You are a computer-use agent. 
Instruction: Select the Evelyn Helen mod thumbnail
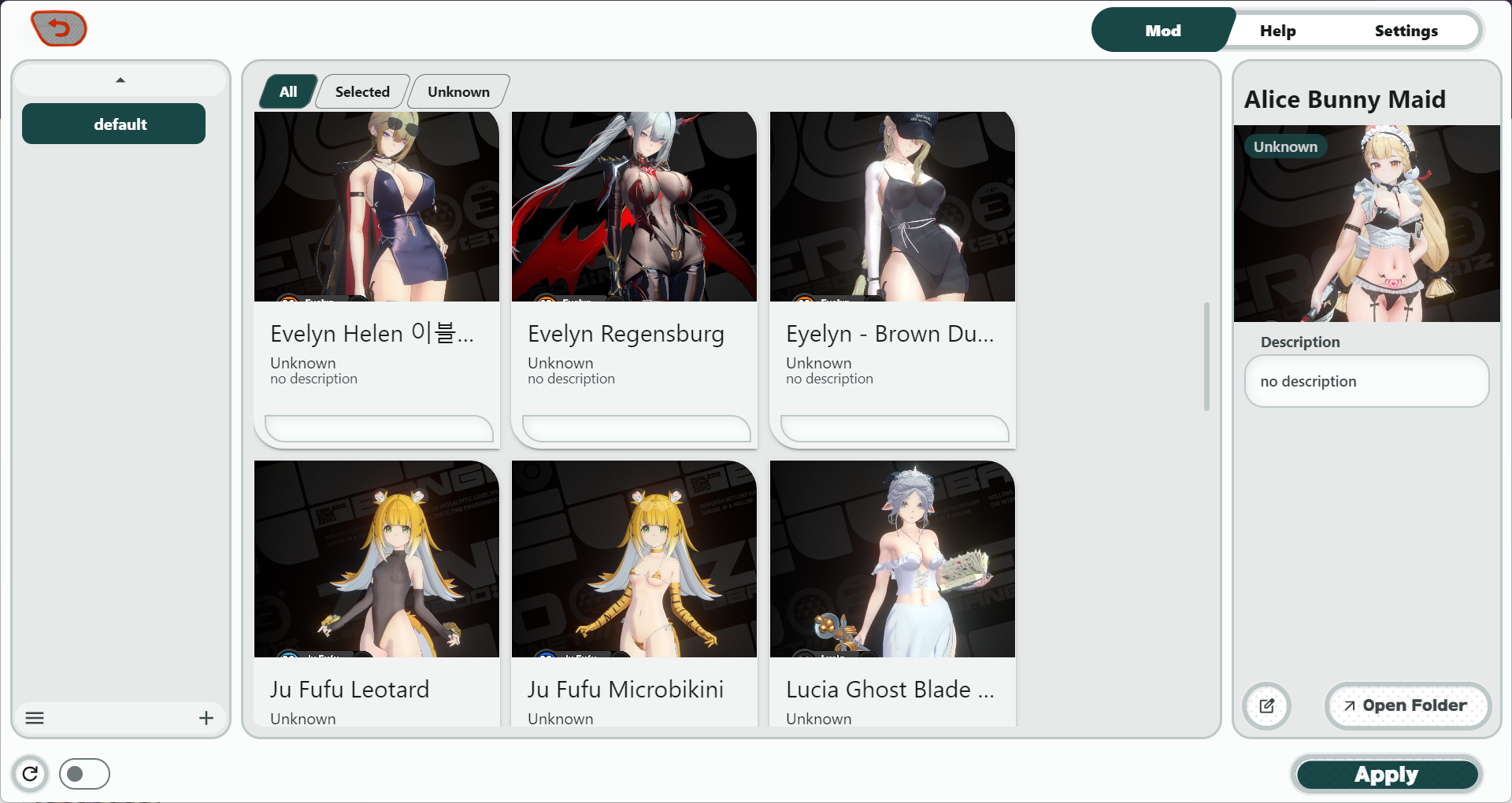pyautogui.click(x=376, y=206)
